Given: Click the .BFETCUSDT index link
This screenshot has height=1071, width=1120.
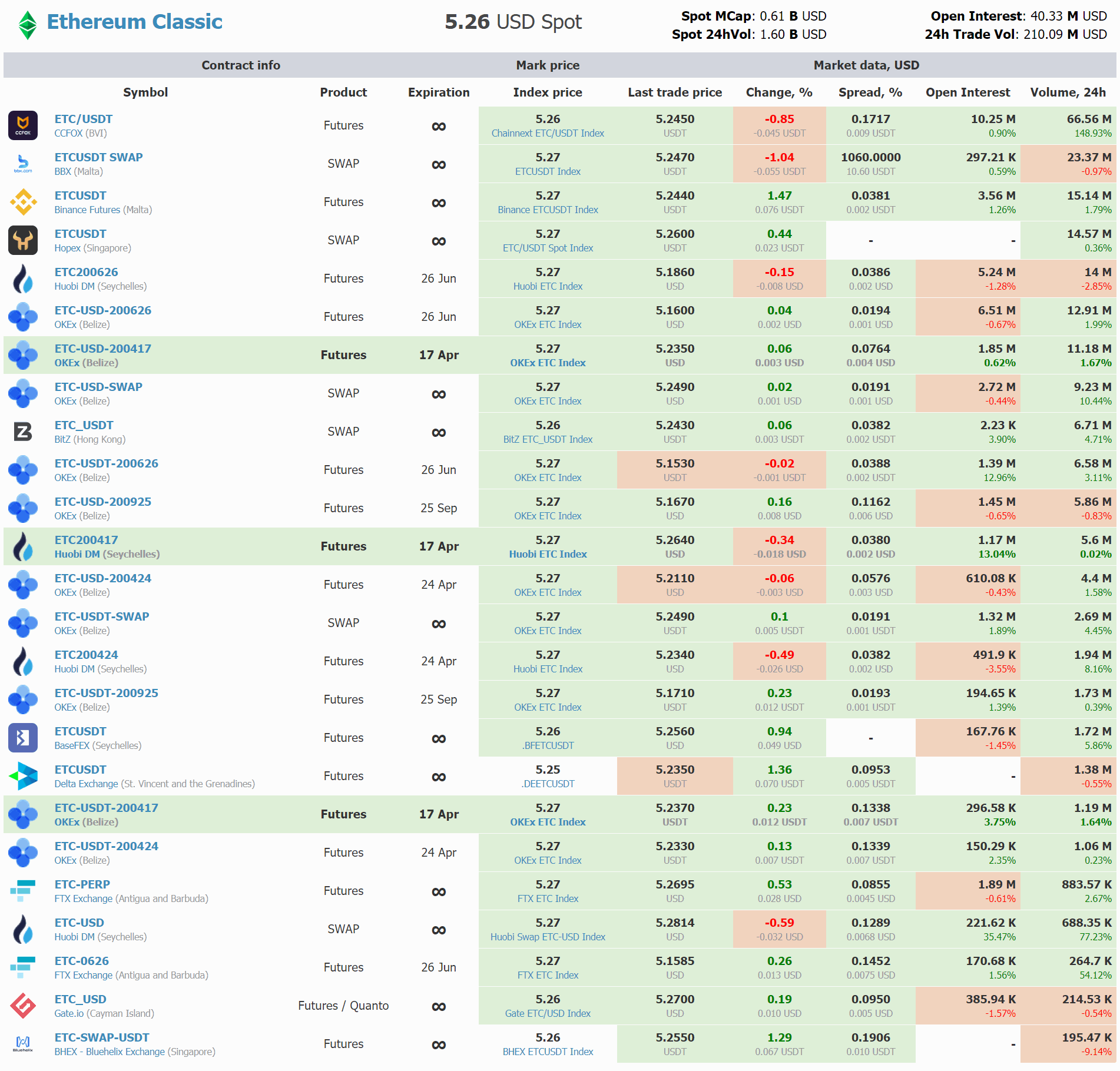Looking at the screenshot, I should tap(548, 745).
